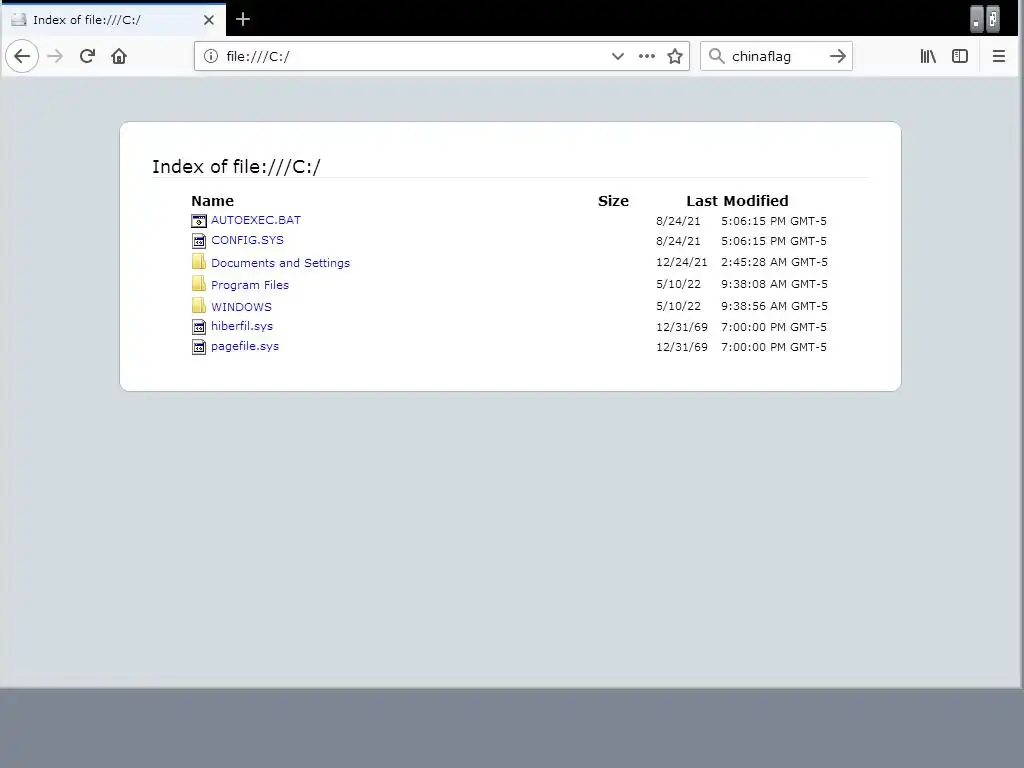1024x768 pixels.
Task: Click the pagefile.sys file icon
Action: [199, 347]
